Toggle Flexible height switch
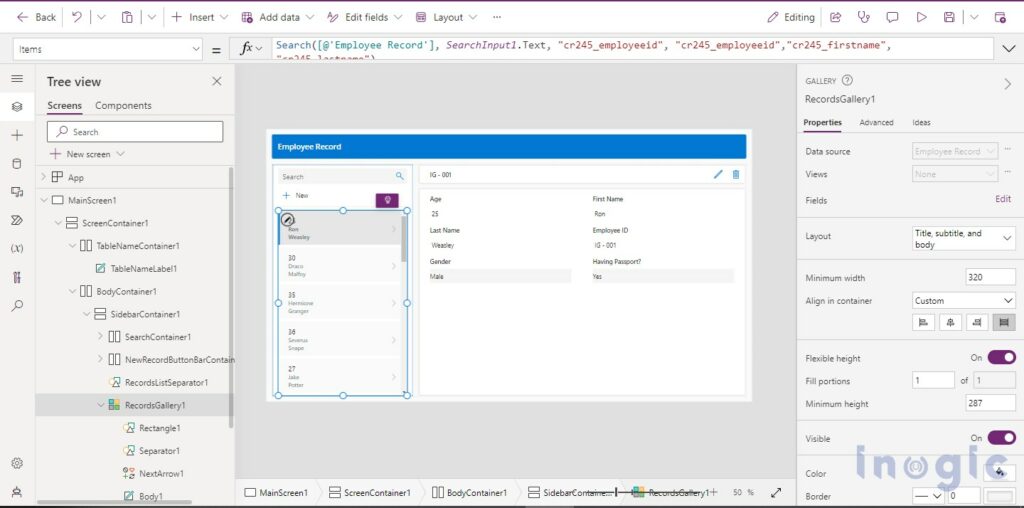Image resolution: width=1024 pixels, height=508 pixels. pyautogui.click(x=1001, y=357)
